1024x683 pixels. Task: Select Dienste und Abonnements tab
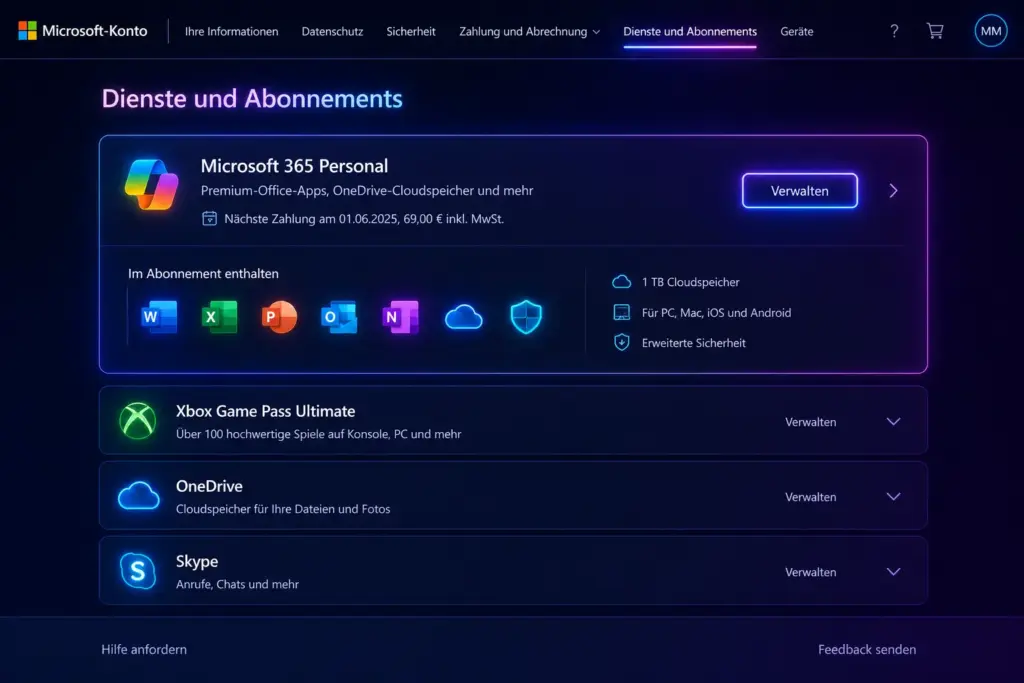[690, 31]
